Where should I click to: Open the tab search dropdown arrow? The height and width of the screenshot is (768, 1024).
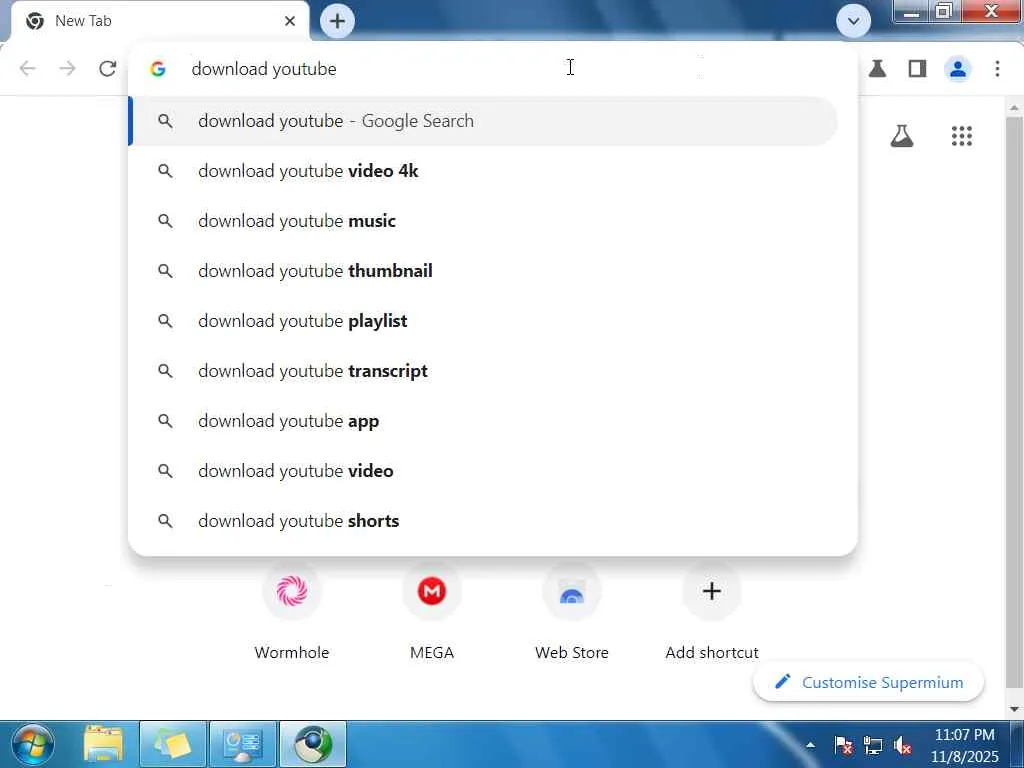click(853, 22)
